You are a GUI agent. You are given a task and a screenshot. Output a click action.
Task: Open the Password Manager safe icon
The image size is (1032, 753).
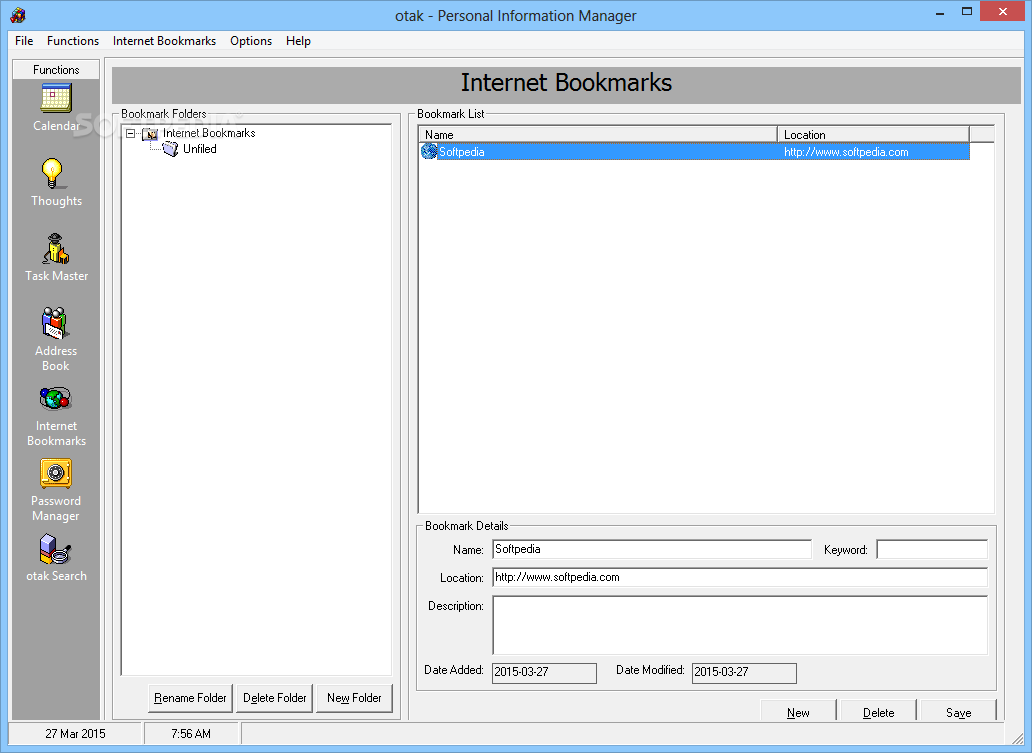(x=56, y=473)
